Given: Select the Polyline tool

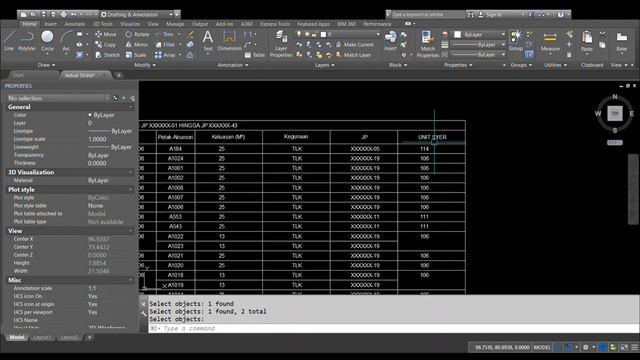Looking at the screenshot, I should pos(27,41).
